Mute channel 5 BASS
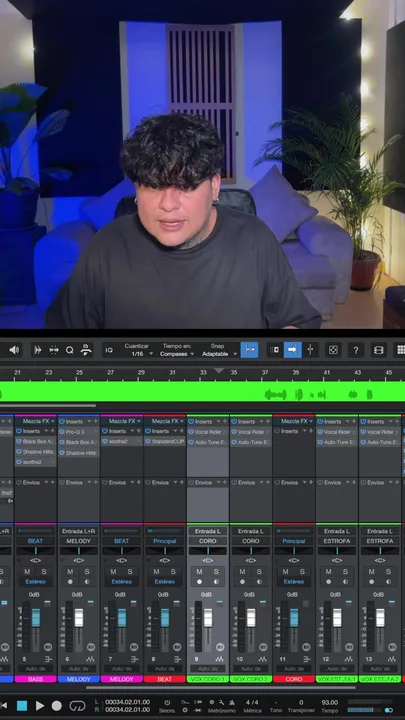This screenshot has width=405, height=720. coord(27,572)
